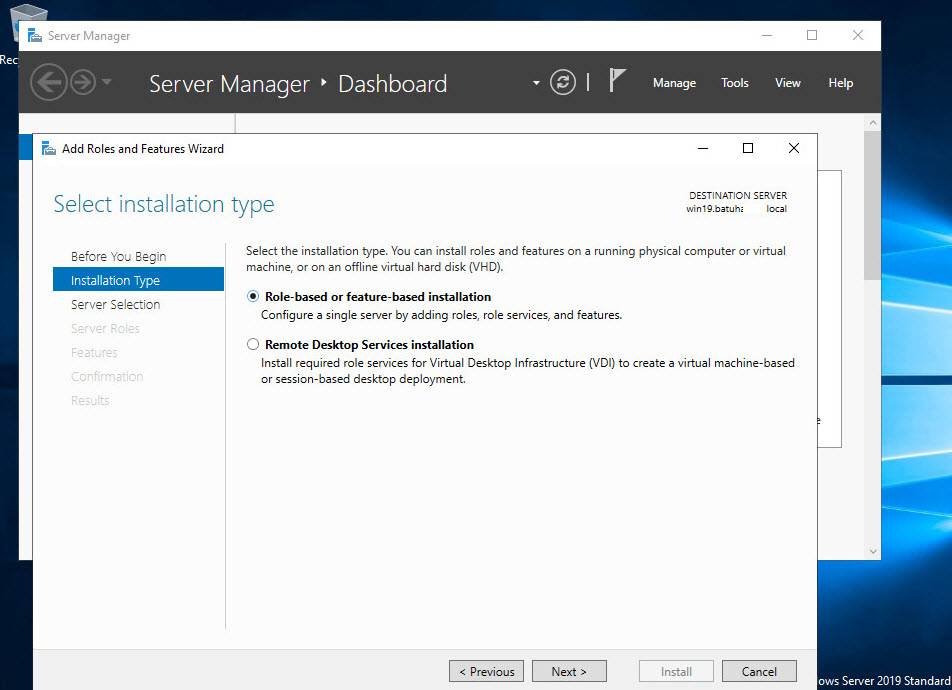Screen dimensions: 952x690
Task: Open the dropdown arrow beside refresh icon
Action: click(x=536, y=83)
